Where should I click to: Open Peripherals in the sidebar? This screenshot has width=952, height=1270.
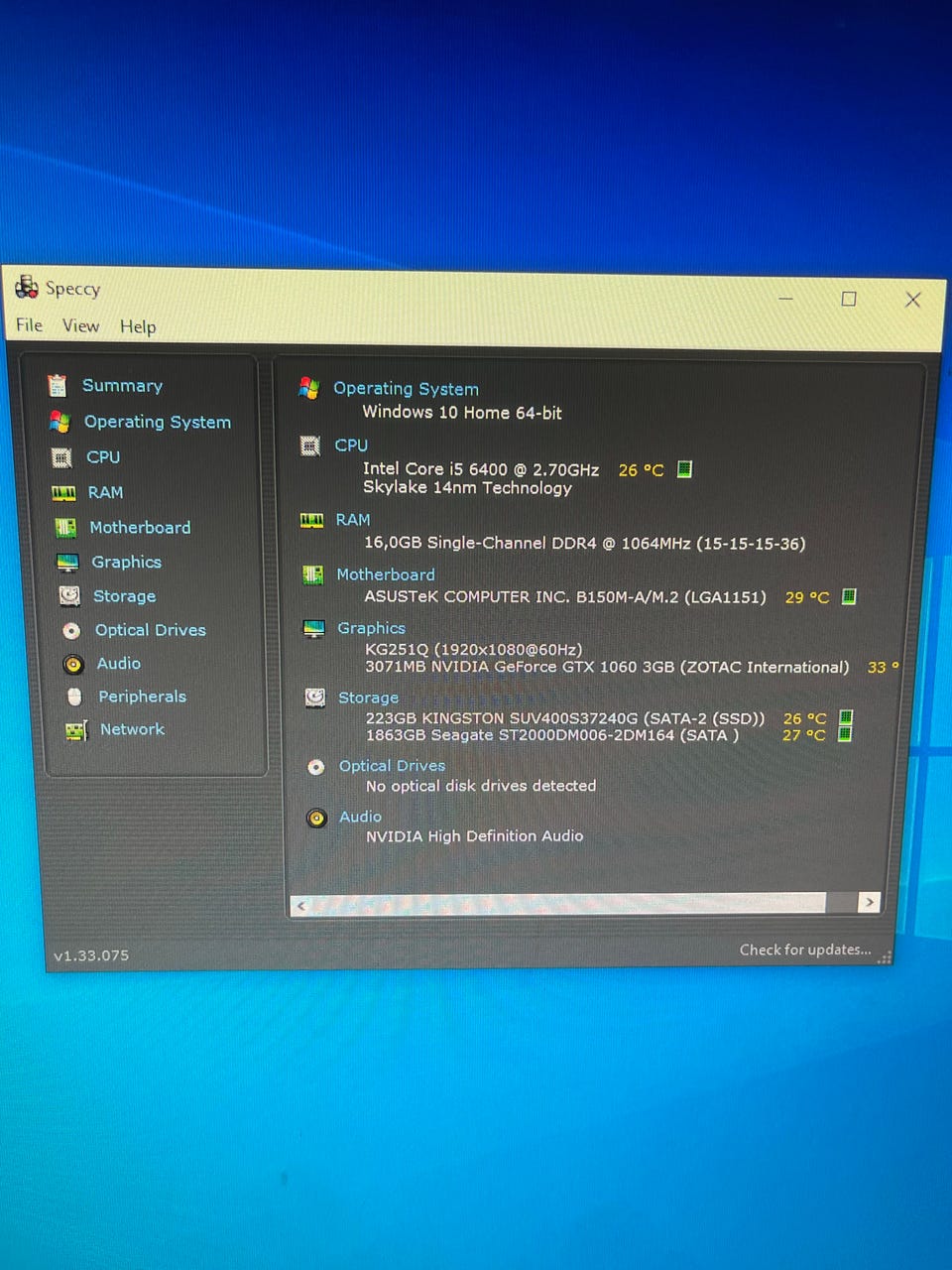pyautogui.click(x=142, y=697)
